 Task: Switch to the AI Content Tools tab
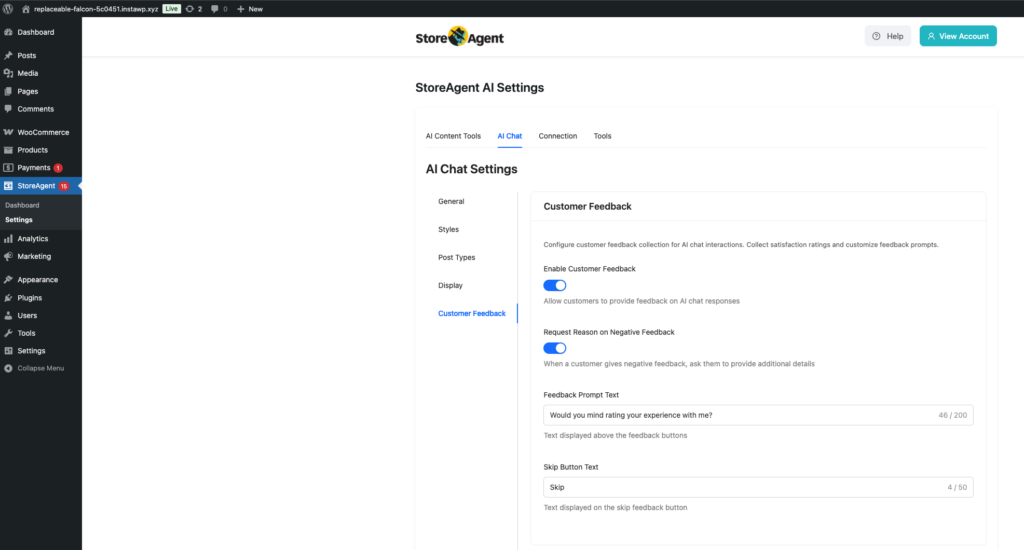click(453, 136)
